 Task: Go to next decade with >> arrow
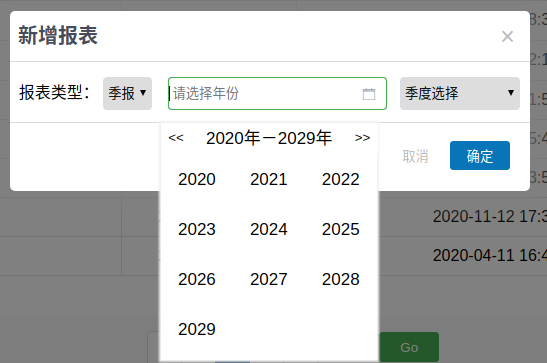(362, 138)
